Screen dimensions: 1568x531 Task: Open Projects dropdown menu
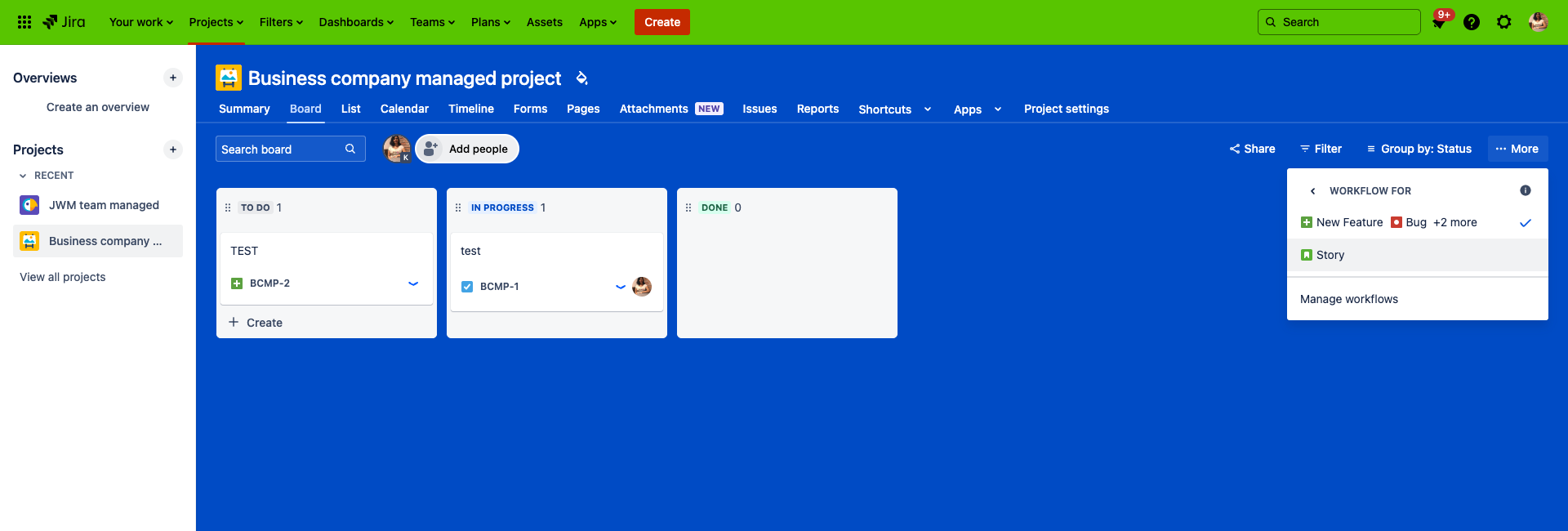[x=216, y=22]
